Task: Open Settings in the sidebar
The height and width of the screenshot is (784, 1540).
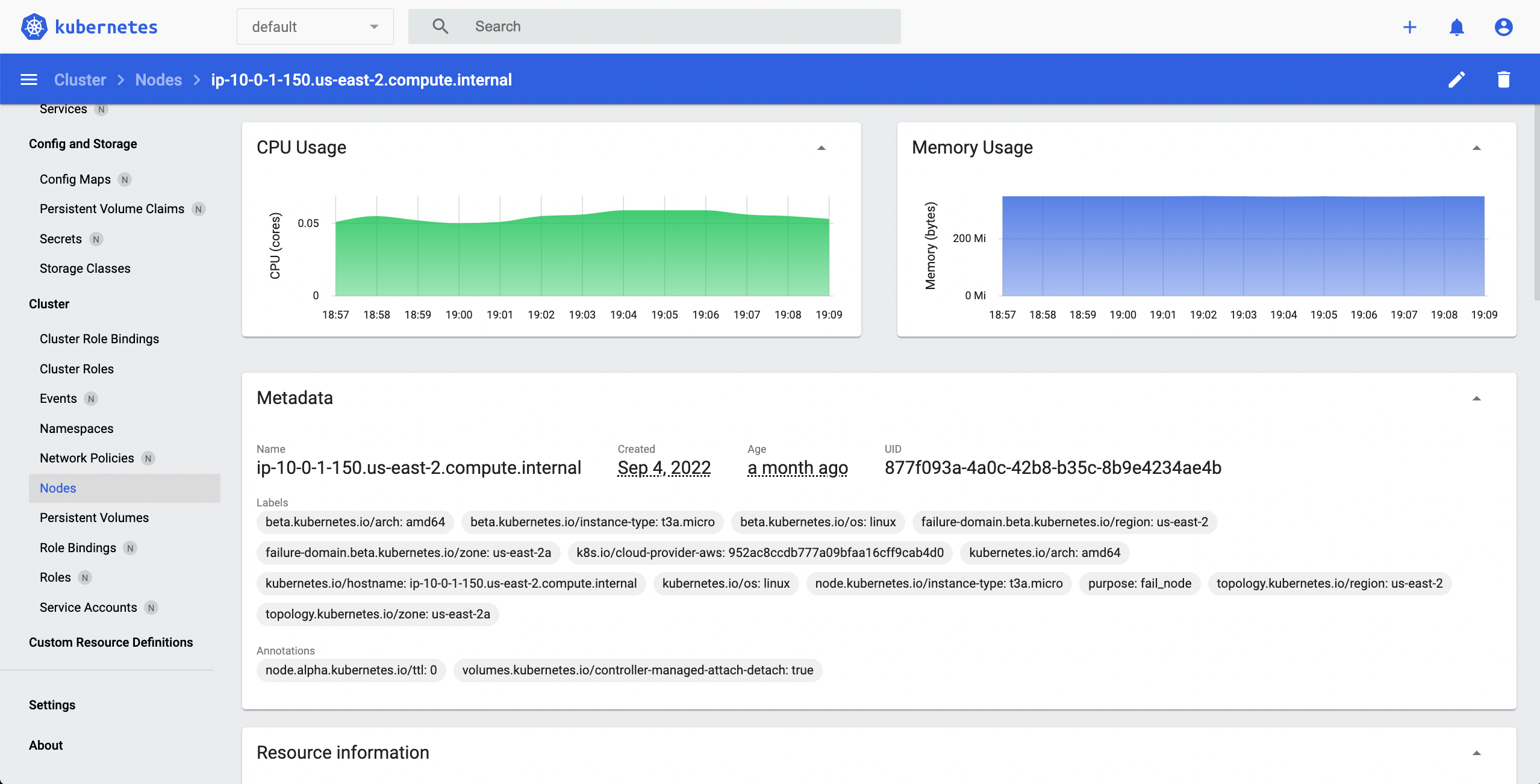Action: 52,705
